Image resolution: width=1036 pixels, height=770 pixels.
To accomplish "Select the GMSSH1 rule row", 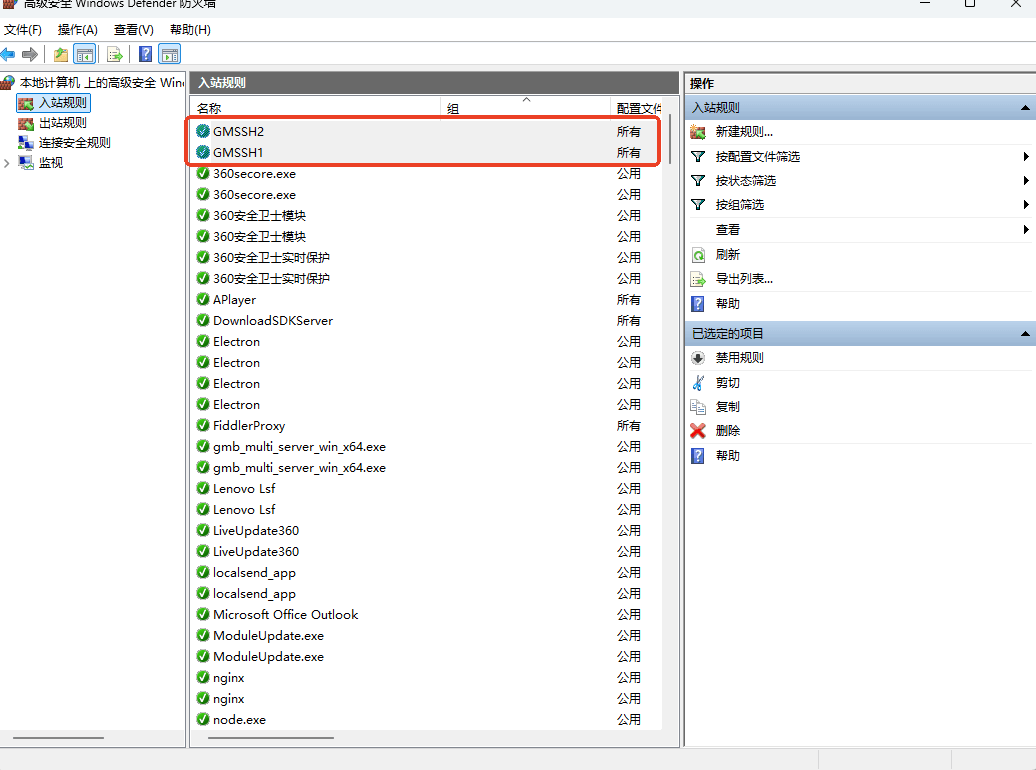I will [x=426, y=153].
